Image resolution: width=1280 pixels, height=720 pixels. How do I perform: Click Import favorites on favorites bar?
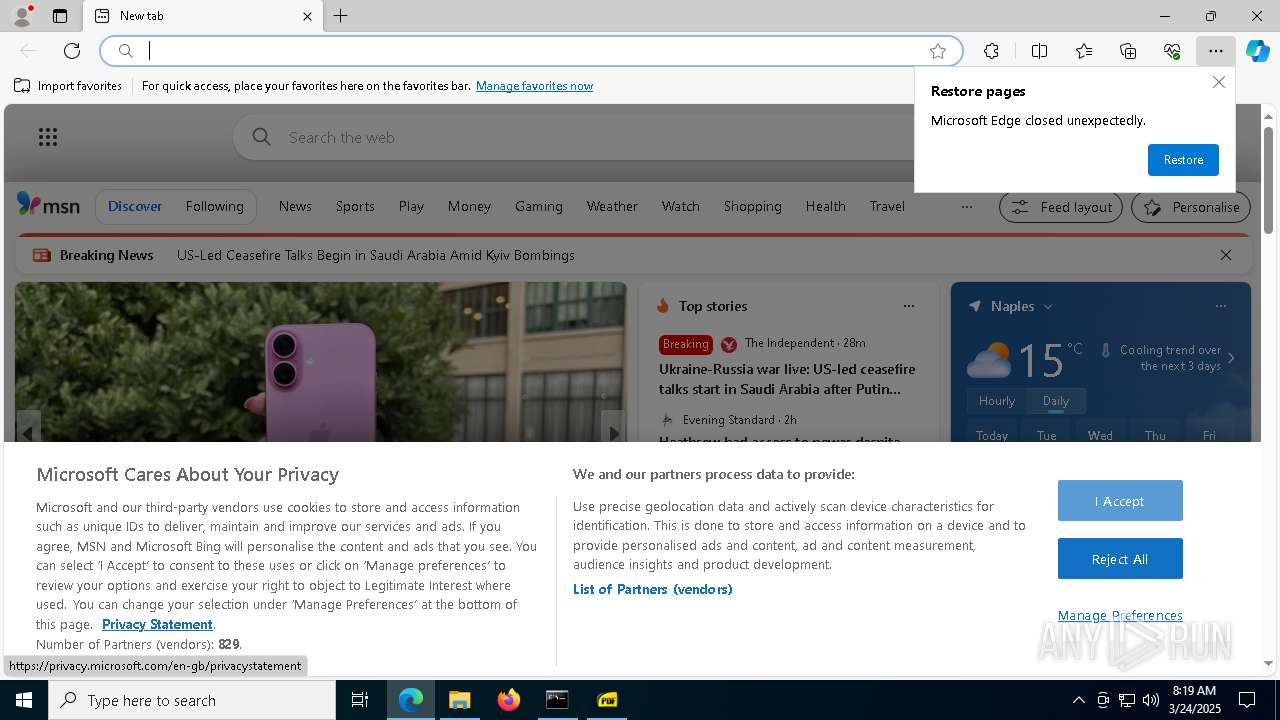click(x=68, y=86)
